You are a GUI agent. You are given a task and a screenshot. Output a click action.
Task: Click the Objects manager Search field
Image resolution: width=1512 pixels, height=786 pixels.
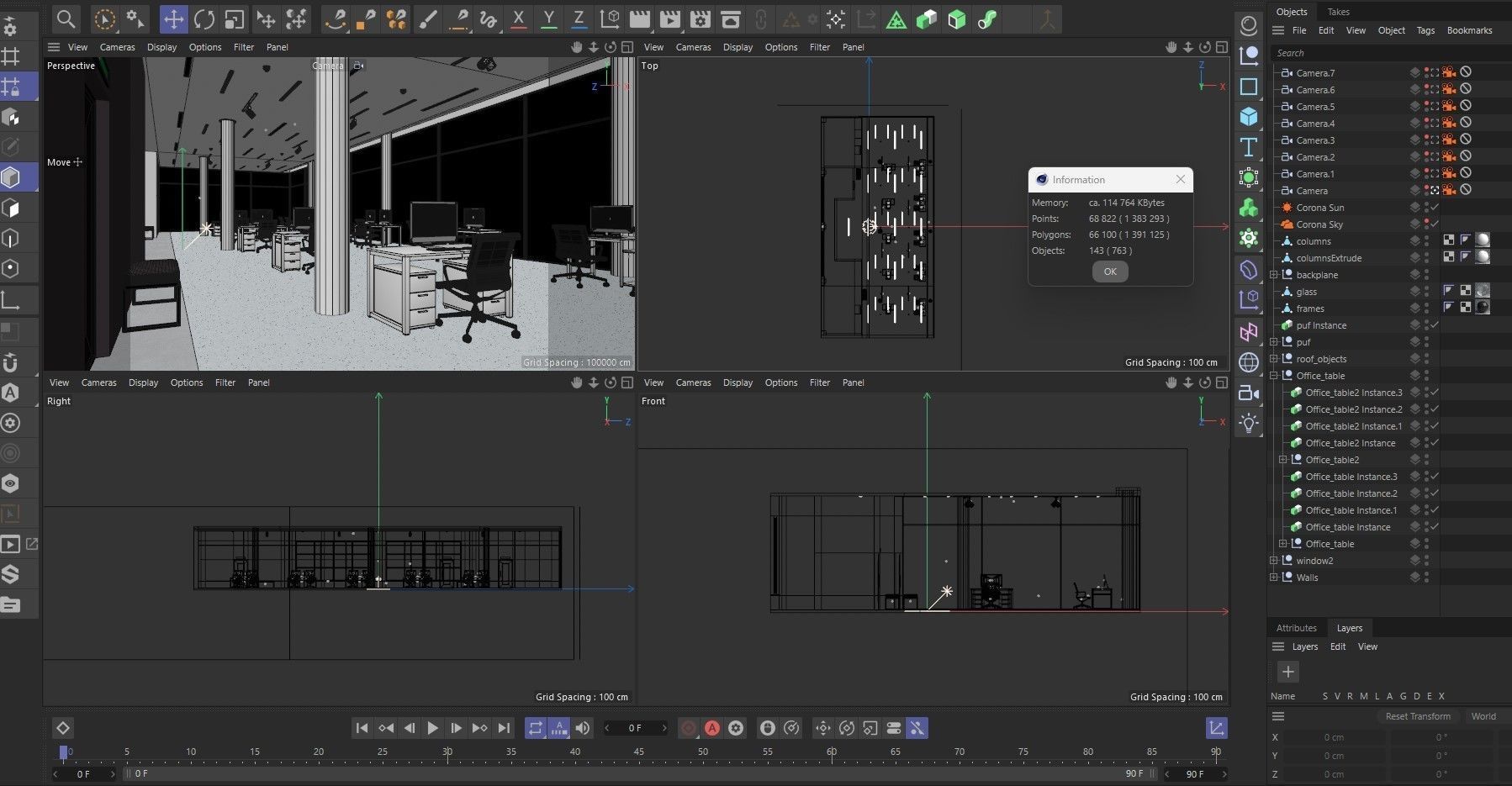pyautogui.click(x=1391, y=53)
